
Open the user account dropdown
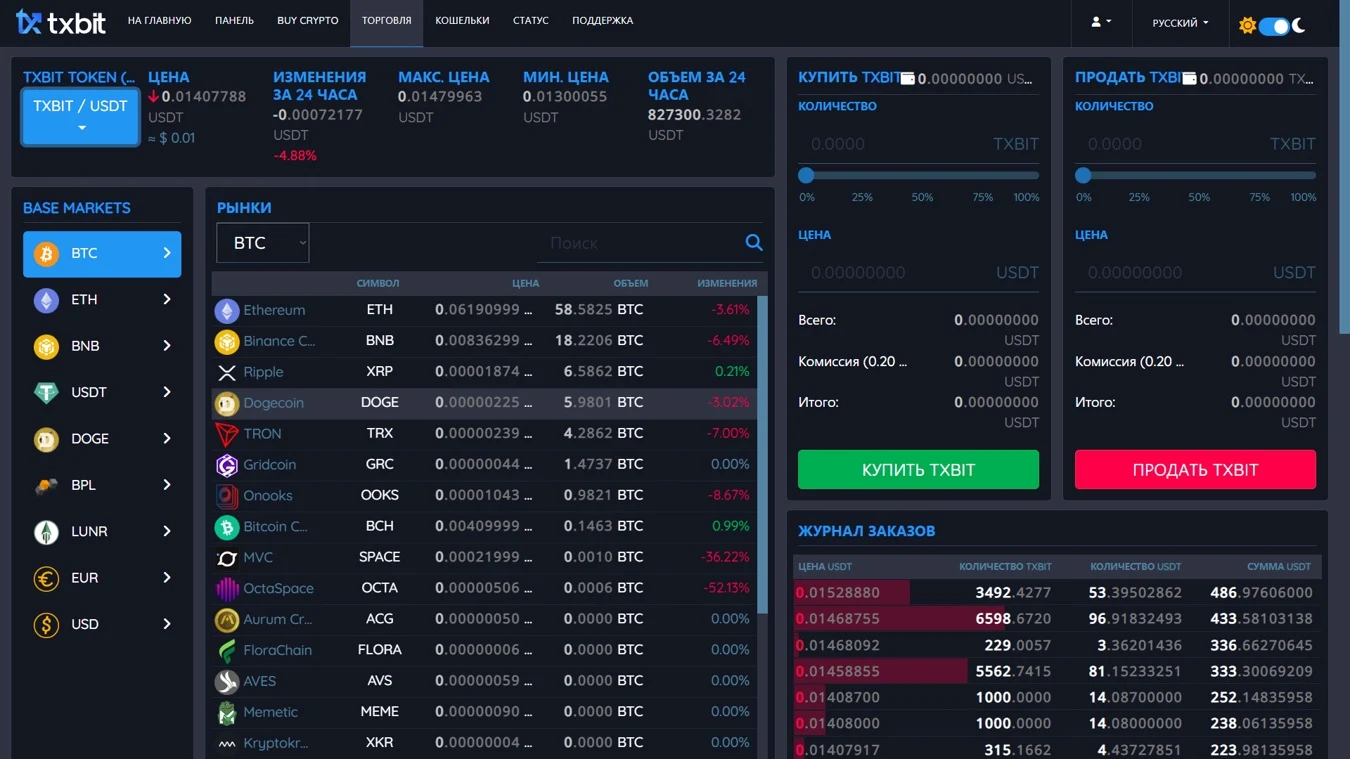pos(1101,21)
